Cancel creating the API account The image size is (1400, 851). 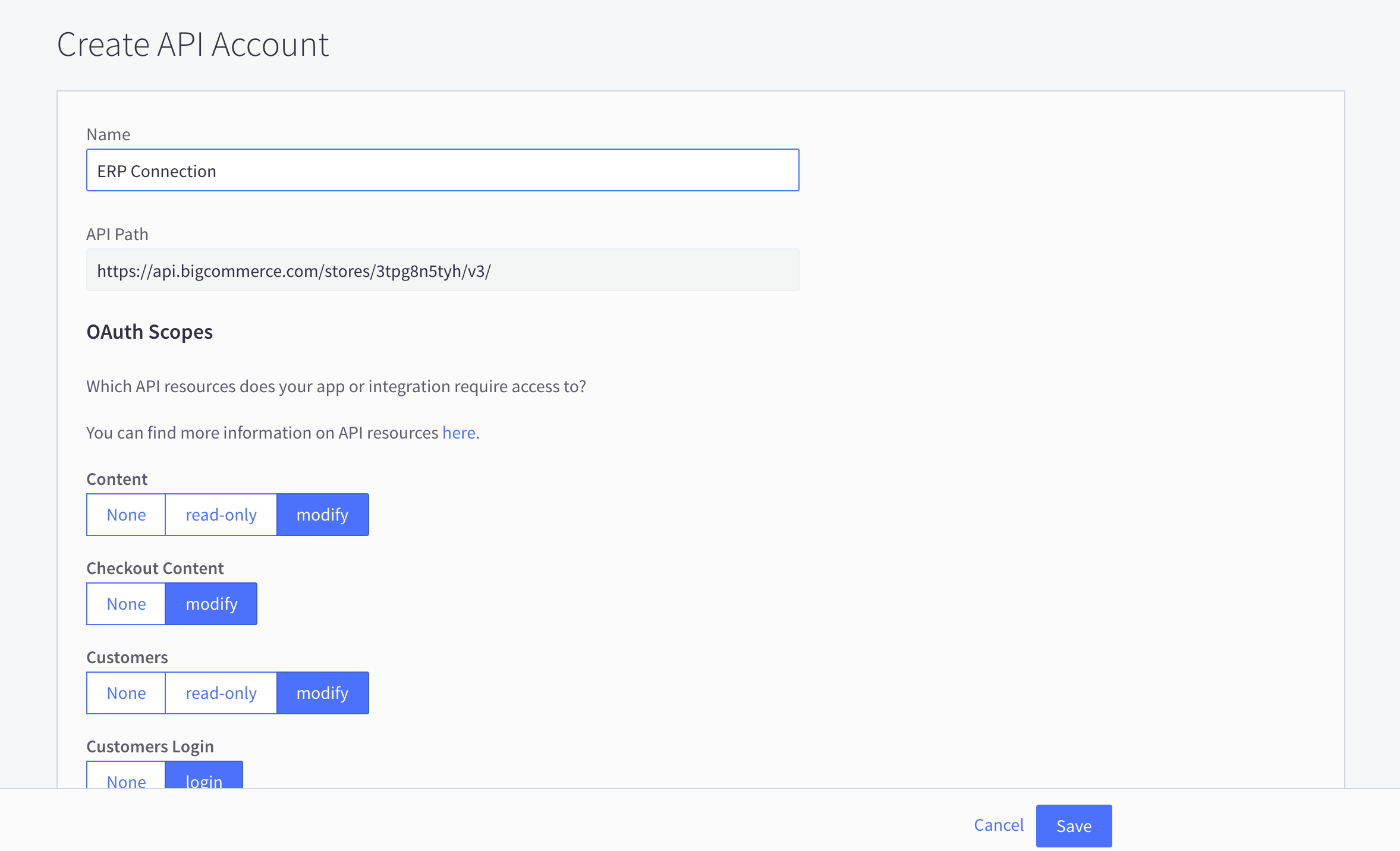pos(999,825)
